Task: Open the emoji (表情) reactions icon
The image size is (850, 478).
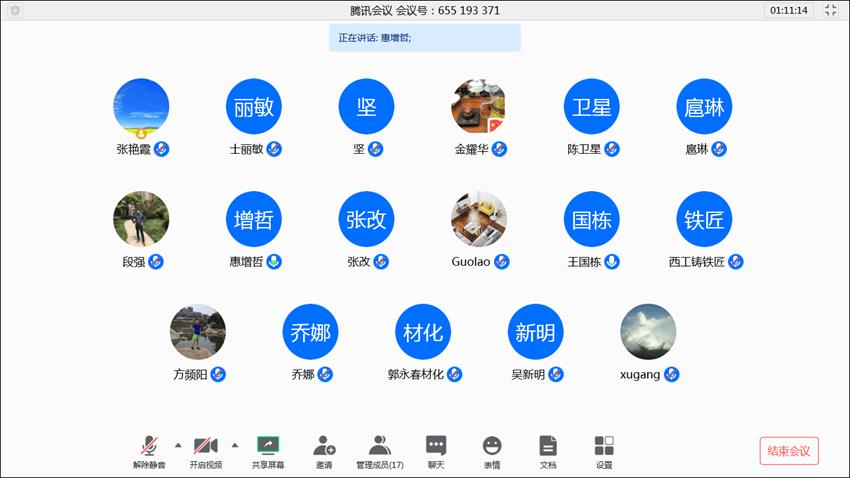Action: 492,446
